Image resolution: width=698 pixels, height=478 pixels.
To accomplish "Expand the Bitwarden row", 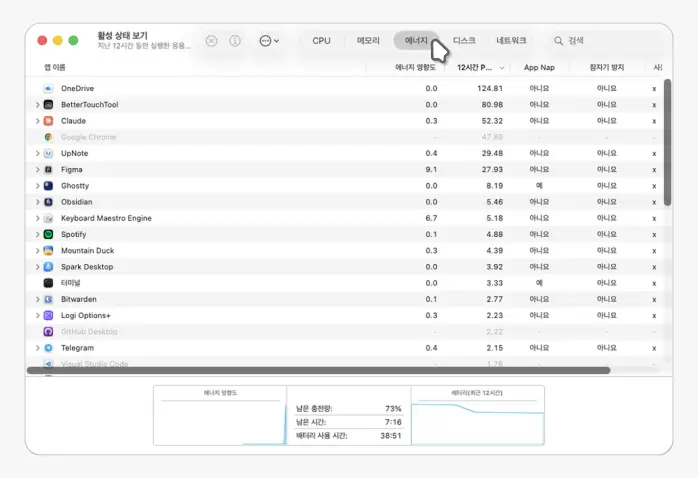I will click(x=37, y=300).
